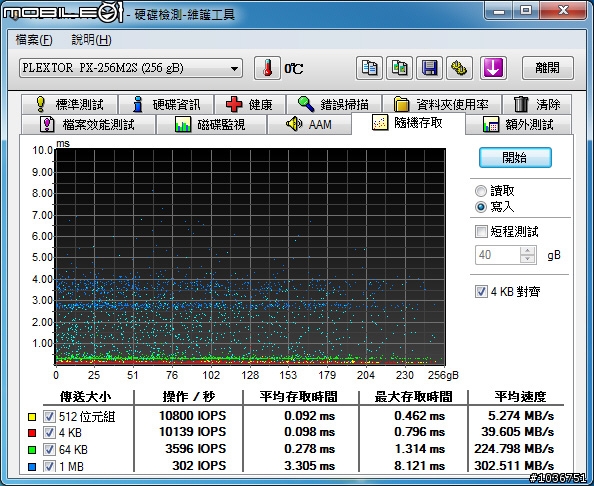
Task: Click the floppy disk save icon
Action: click(429, 68)
